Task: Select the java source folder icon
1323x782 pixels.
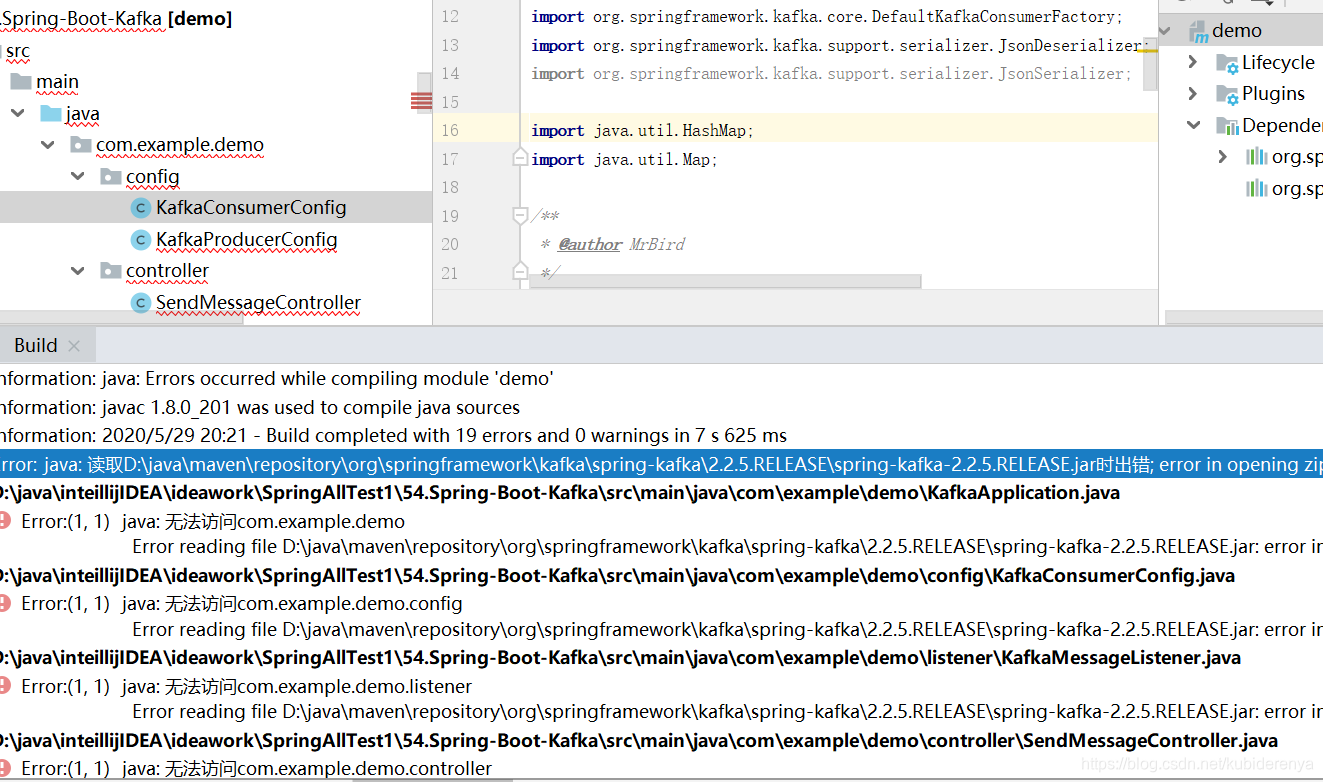Action: click(x=51, y=113)
